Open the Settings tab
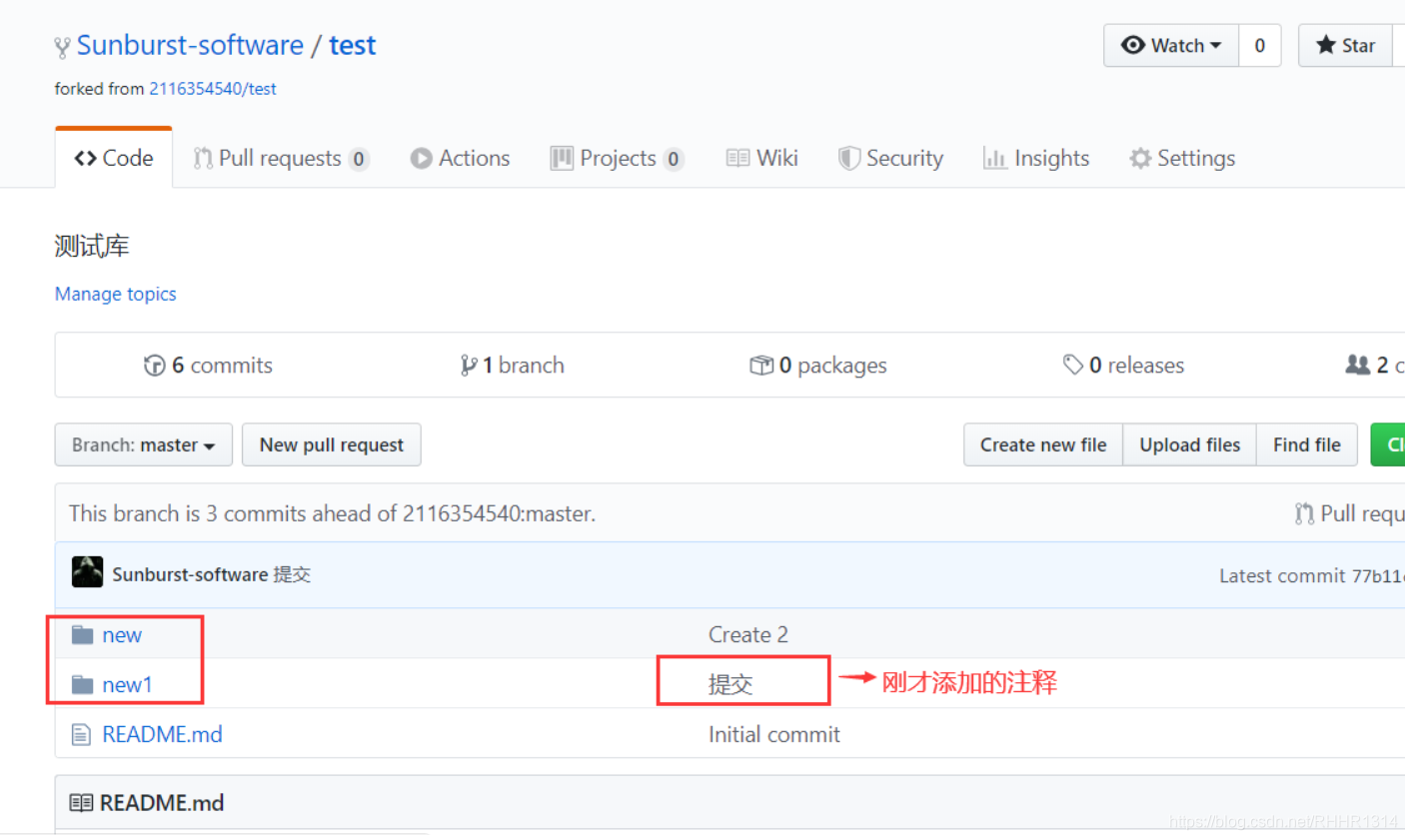 1182,158
